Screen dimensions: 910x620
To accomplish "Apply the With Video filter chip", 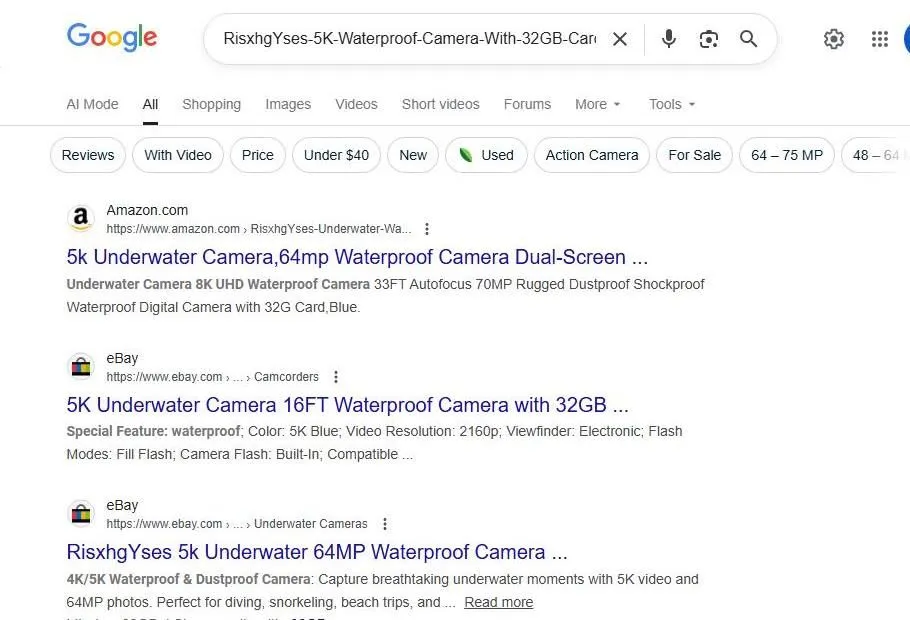I will pyautogui.click(x=178, y=155).
